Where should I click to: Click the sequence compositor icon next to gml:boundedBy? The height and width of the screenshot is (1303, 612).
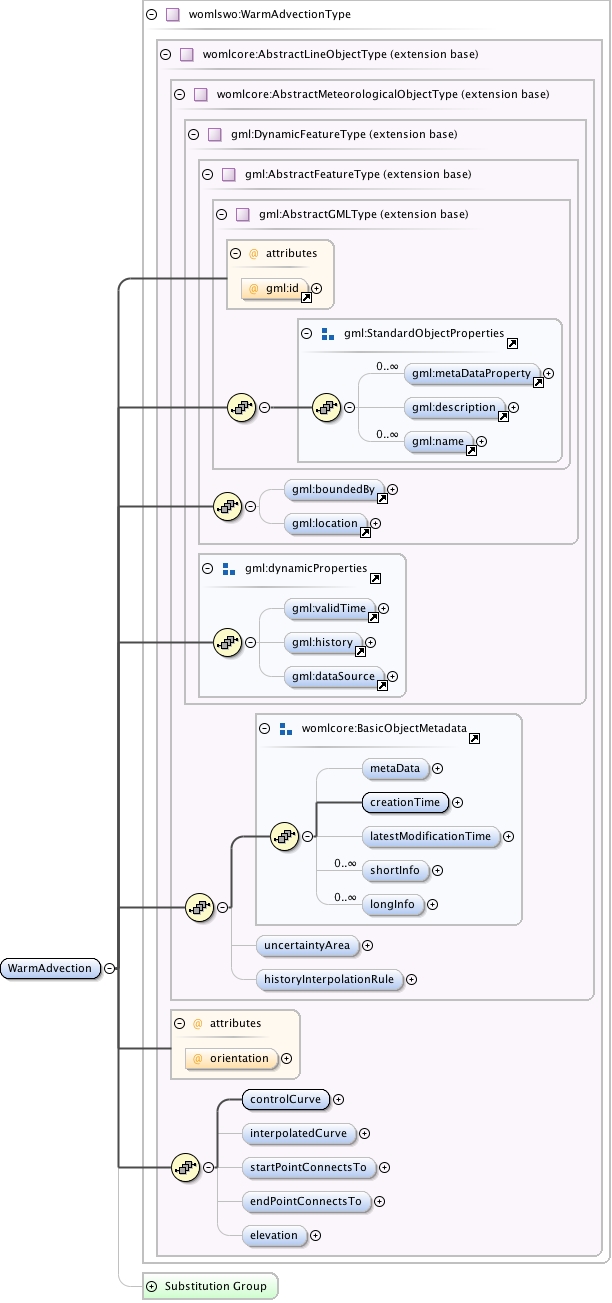[227, 507]
